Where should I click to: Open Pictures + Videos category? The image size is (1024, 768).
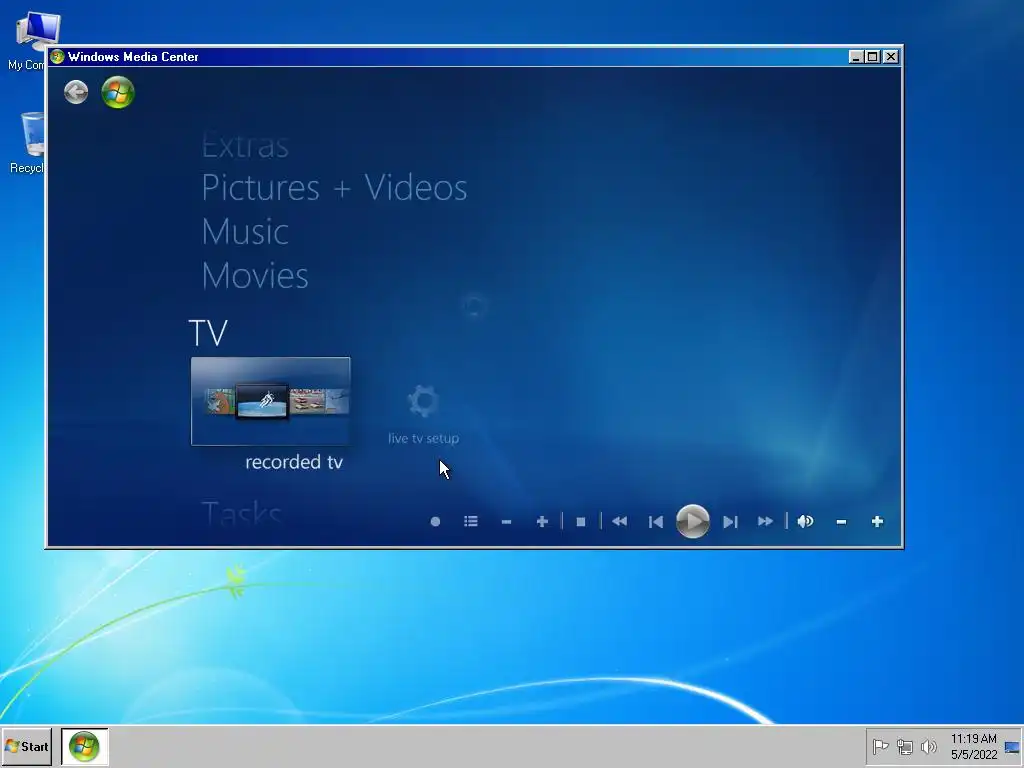click(x=334, y=188)
